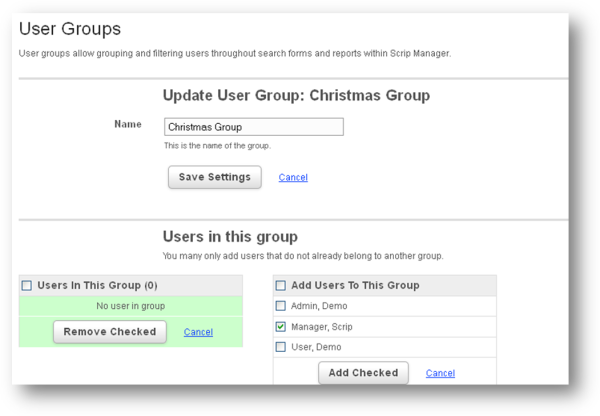Click the User Groups page heading
This screenshot has width=600, height=416.
click(70, 29)
